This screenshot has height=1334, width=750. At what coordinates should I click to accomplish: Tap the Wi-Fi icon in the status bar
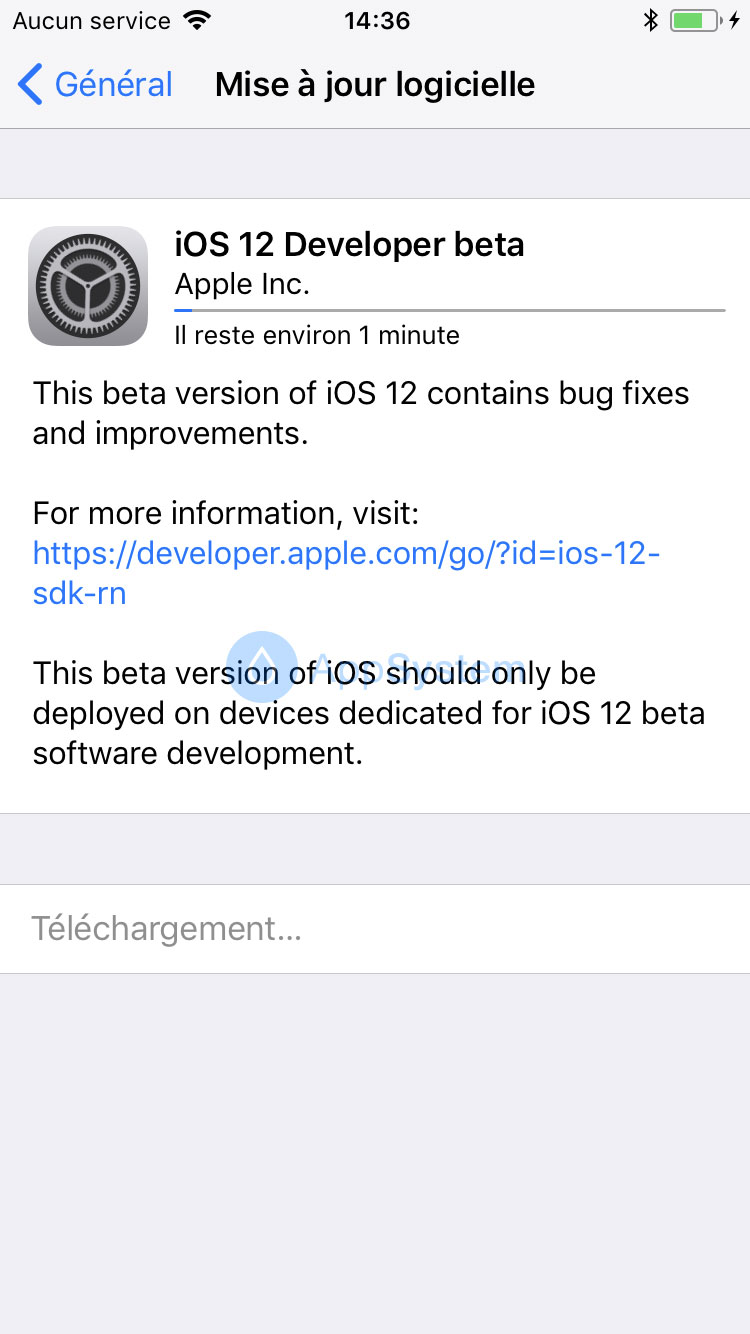[x=196, y=19]
